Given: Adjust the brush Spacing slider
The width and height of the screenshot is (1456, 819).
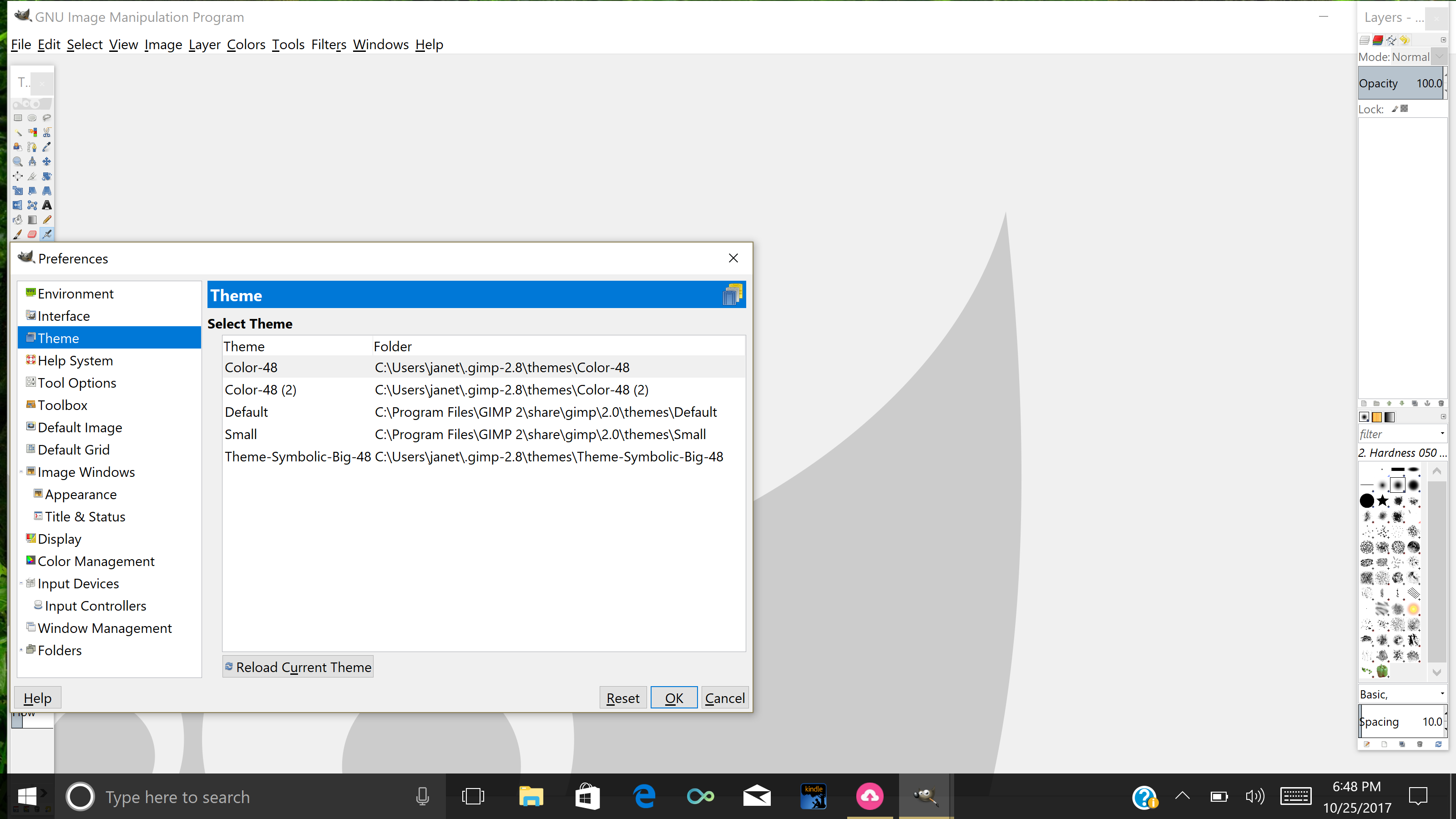Looking at the screenshot, I should point(1400,721).
